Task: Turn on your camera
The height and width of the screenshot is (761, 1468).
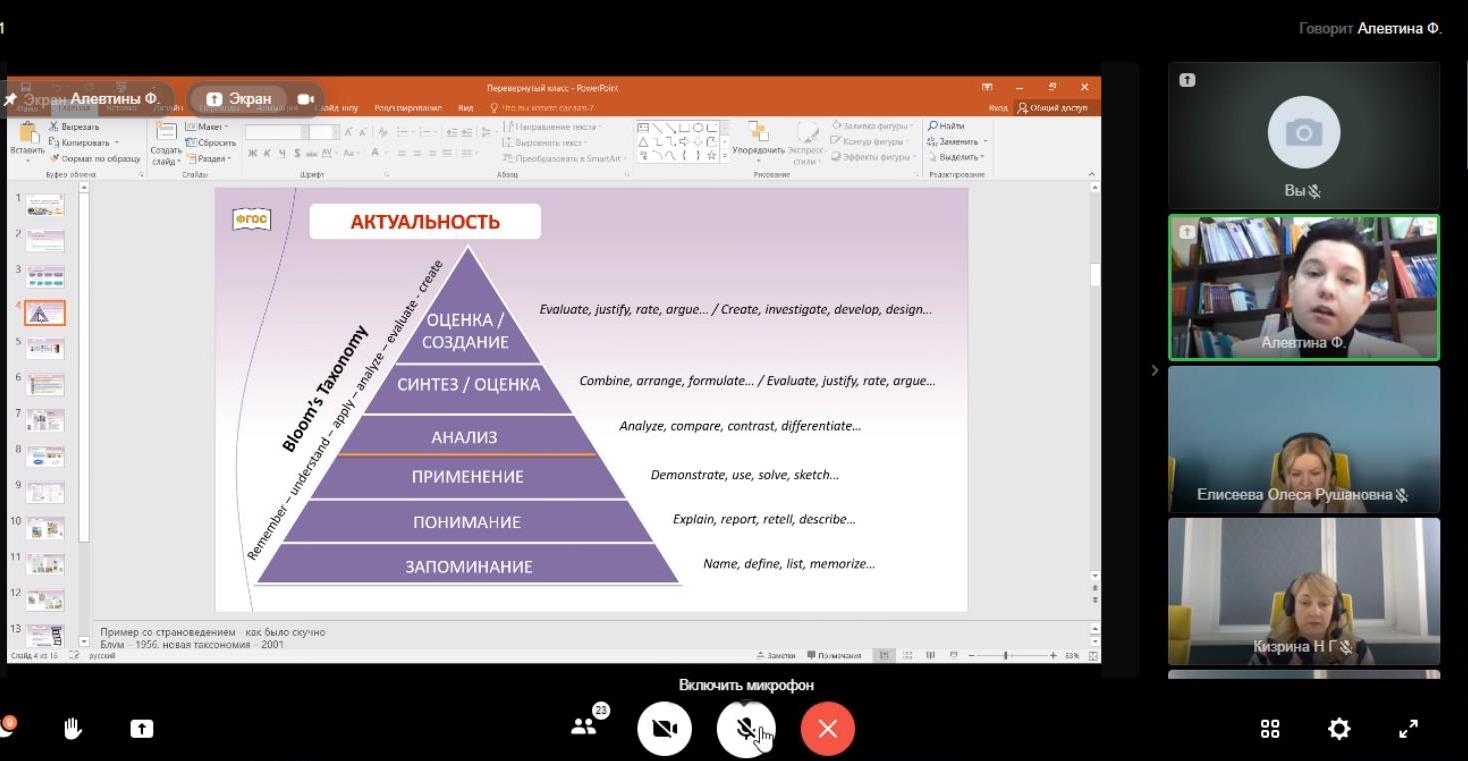Action: 665,729
